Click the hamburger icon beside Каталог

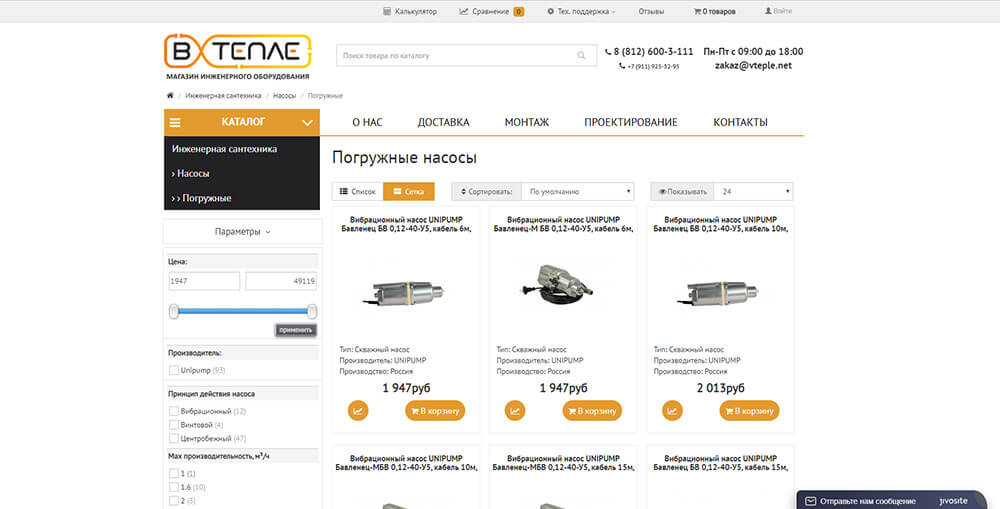click(175, 122)
